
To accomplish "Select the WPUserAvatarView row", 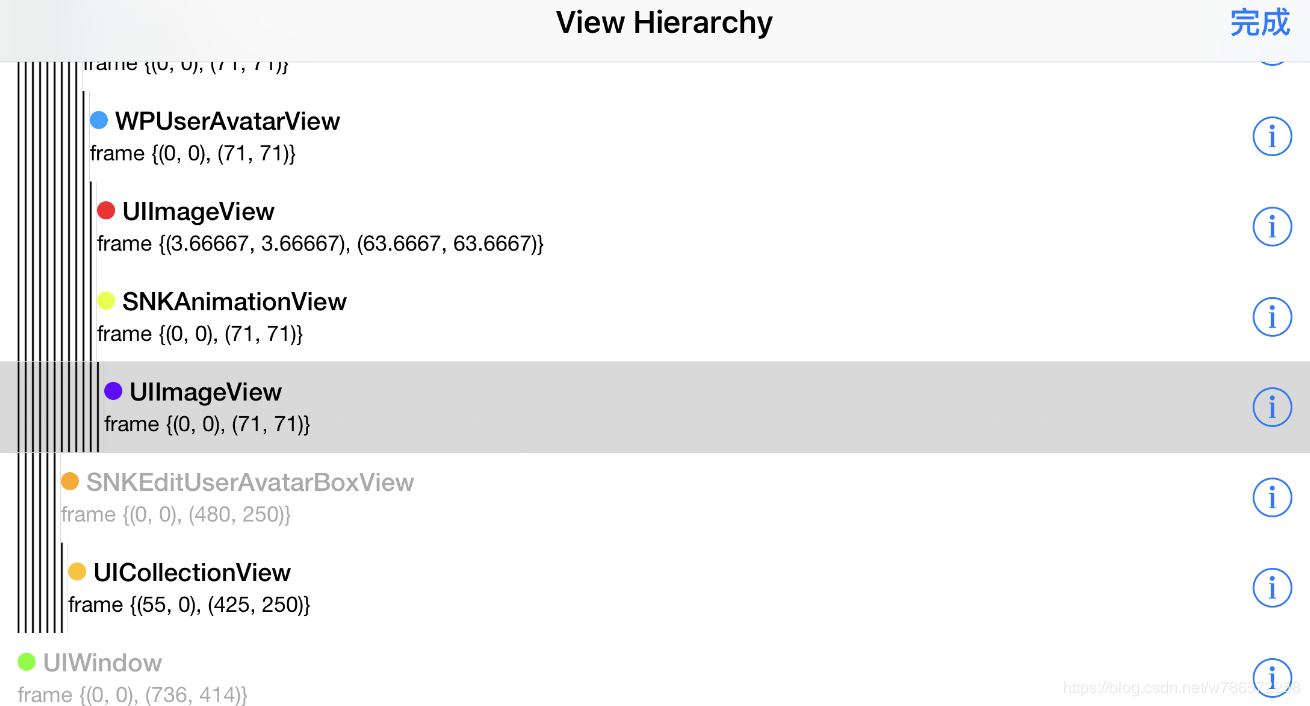I will (x=655, y=136).
